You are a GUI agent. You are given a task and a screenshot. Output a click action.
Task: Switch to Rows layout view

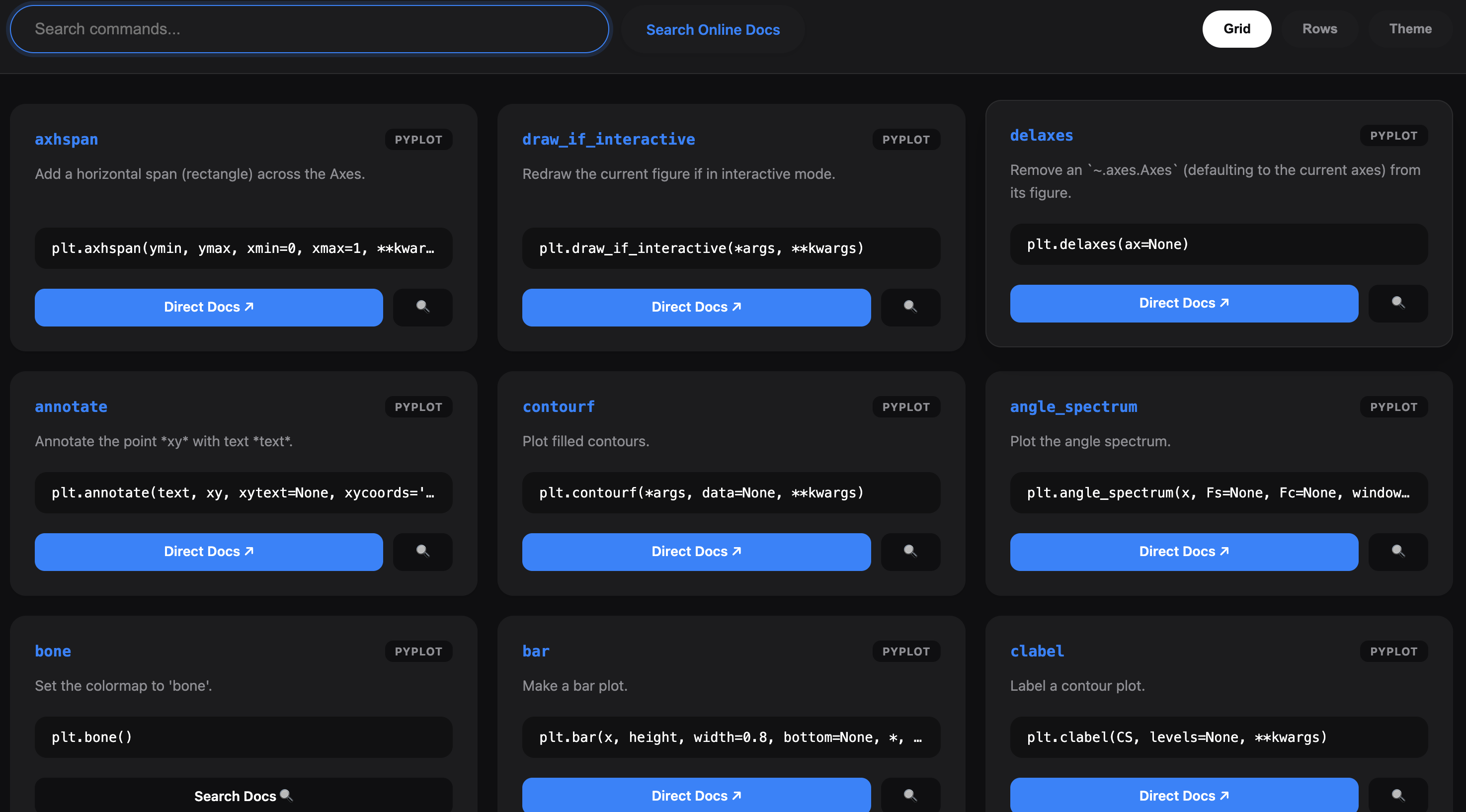tap(1319, 29)
